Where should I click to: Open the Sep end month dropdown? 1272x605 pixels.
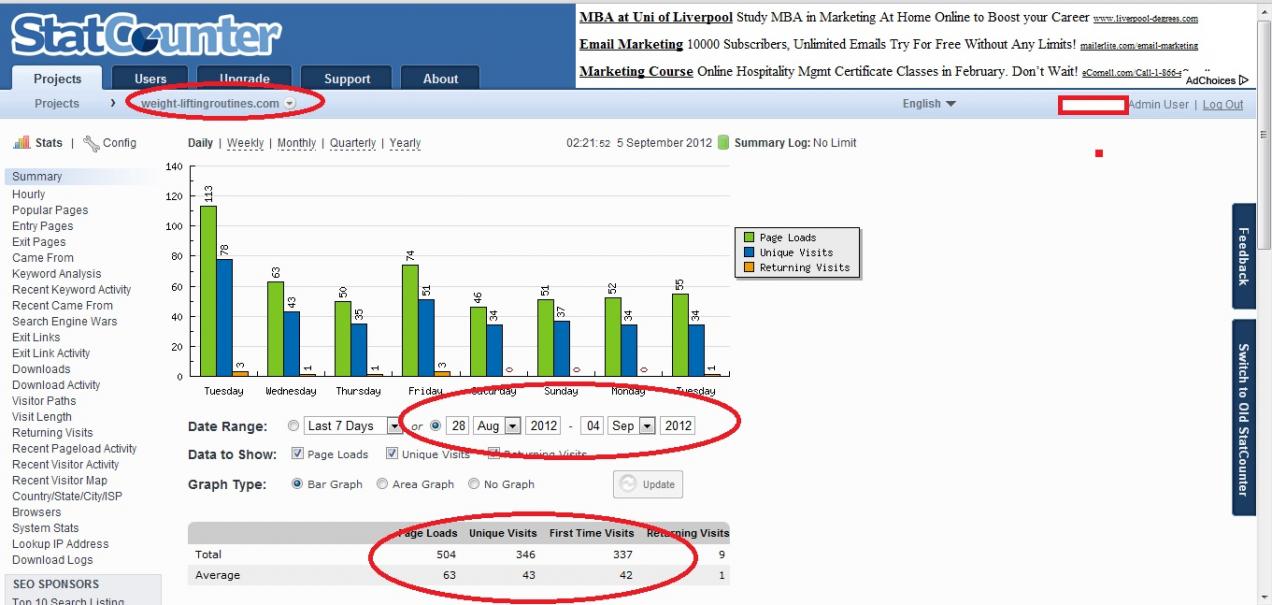point(631,426)
